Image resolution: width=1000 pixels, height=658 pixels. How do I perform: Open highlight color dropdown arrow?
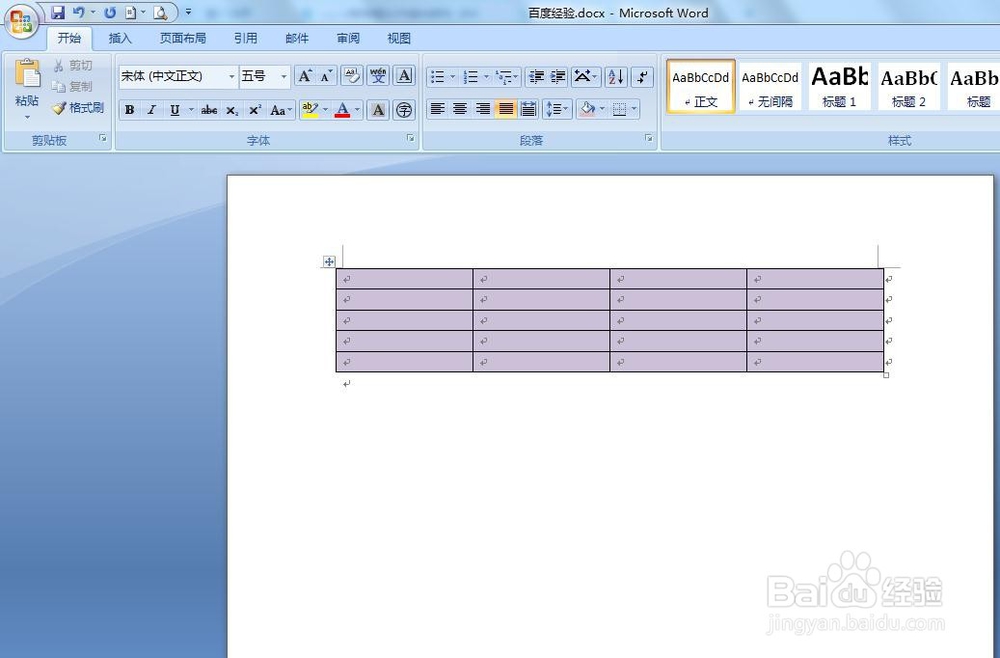pos(325,110)
